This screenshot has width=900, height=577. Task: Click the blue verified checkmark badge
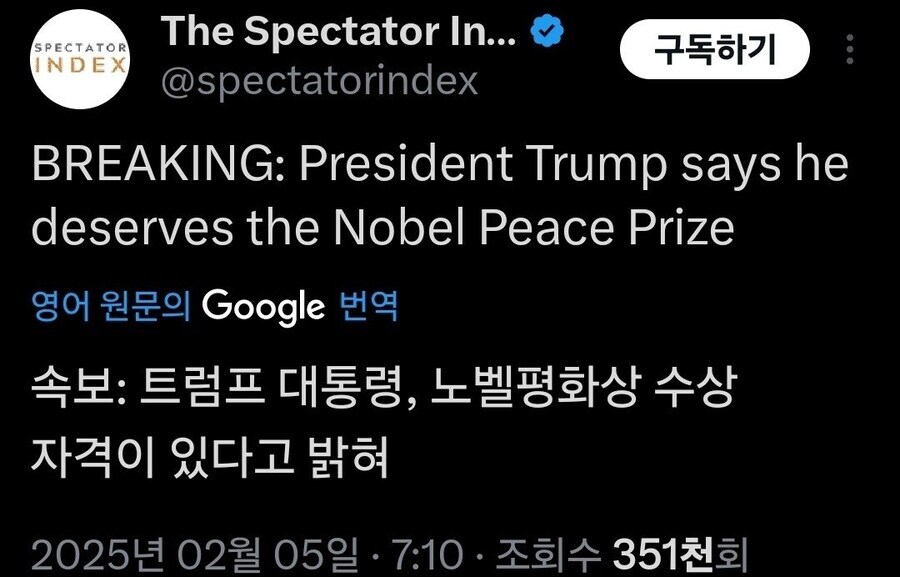(x=545, y=32)
